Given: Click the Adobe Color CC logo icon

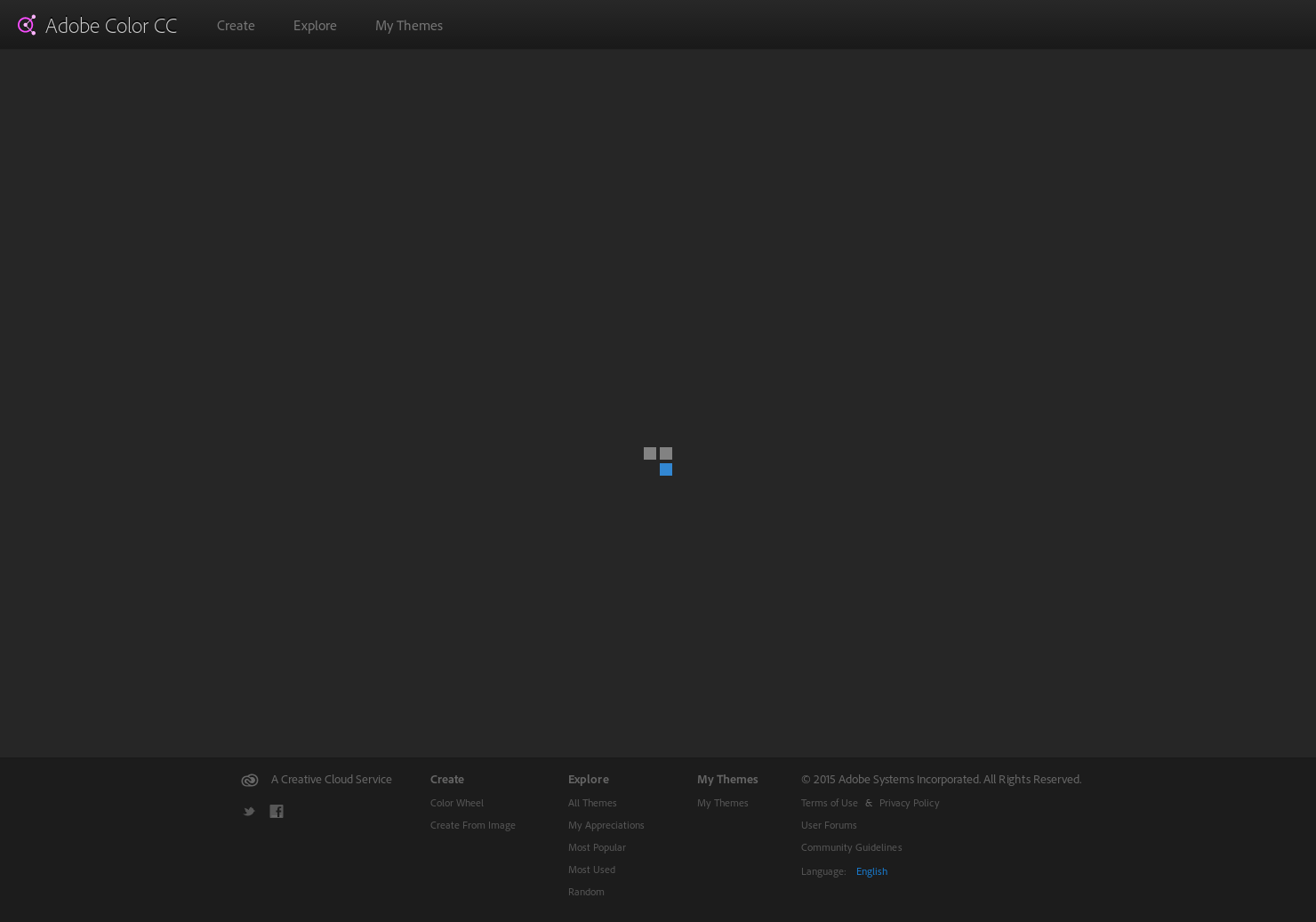Looking at the screenshot, I should click(27, 25).
